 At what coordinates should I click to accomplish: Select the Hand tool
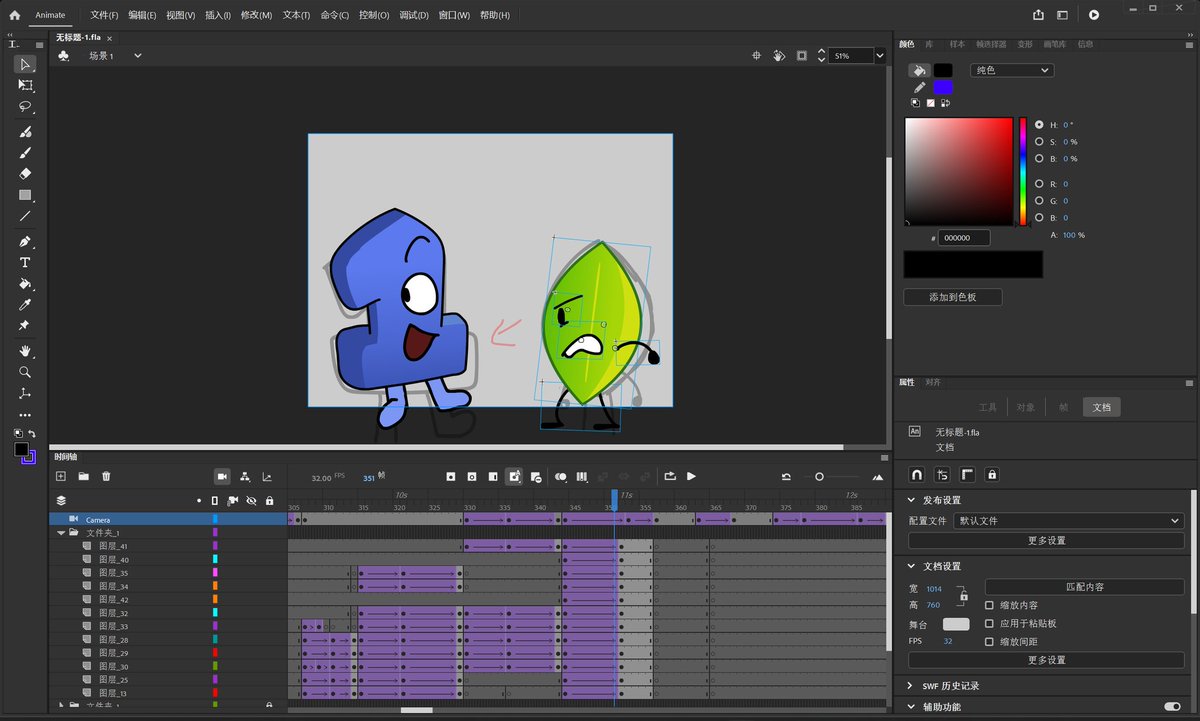coord(25,351)
